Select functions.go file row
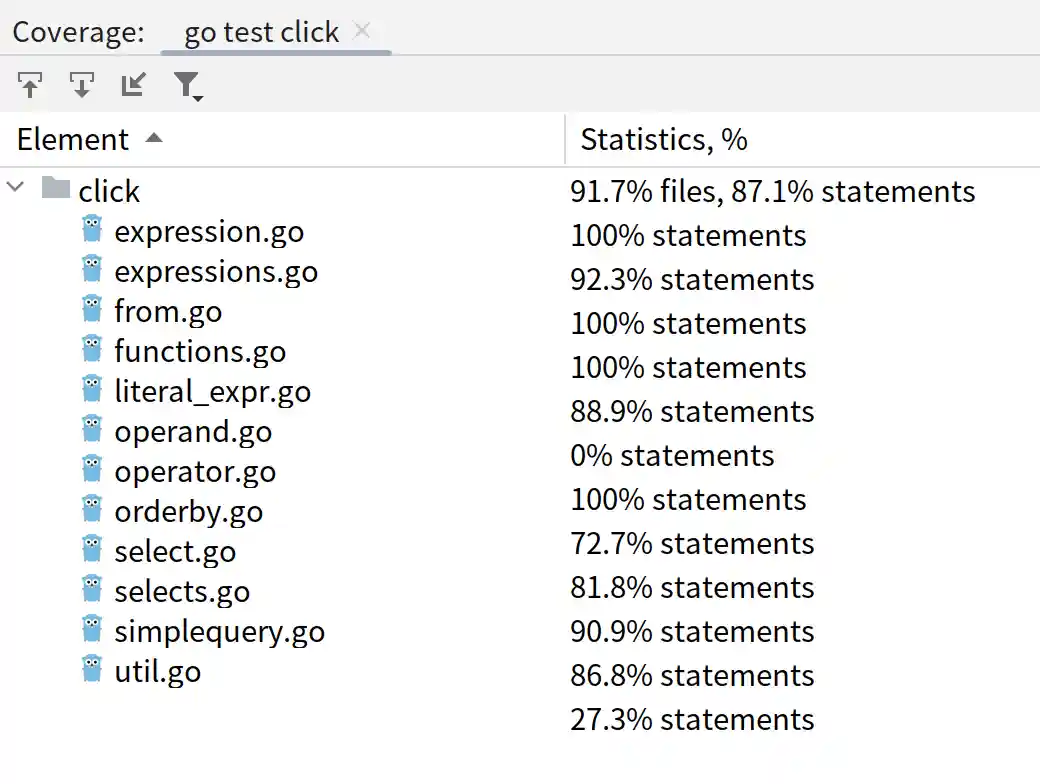Screen dimensions: 1040x784 point(200,351)
